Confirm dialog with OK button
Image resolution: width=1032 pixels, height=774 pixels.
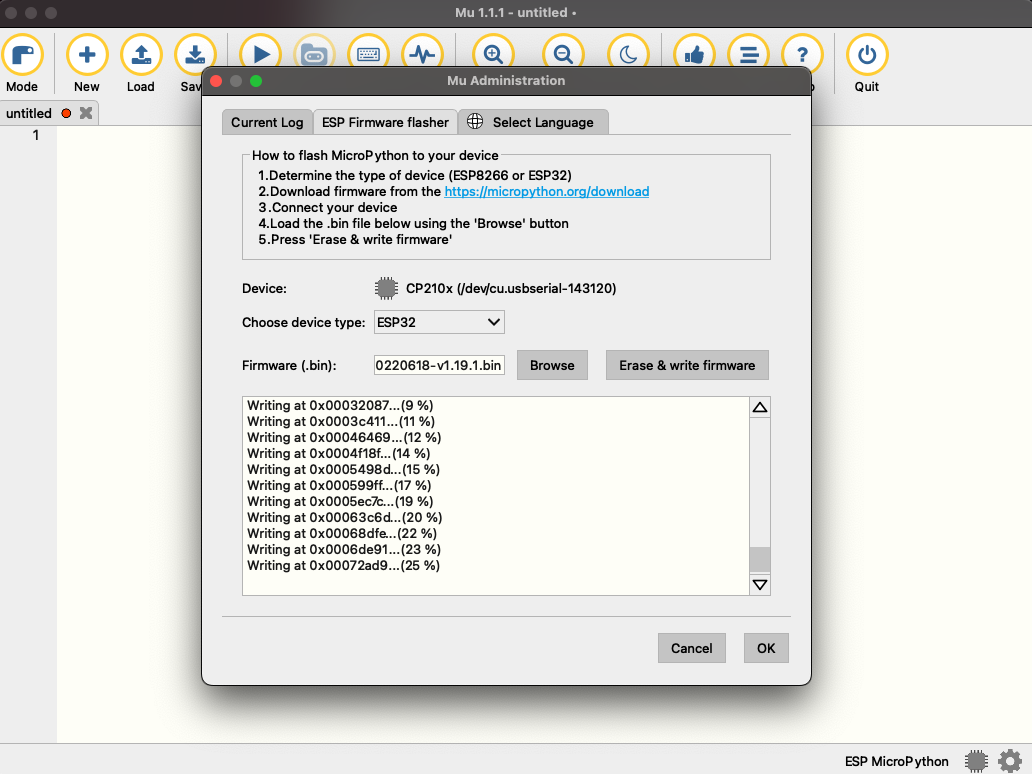(766, 648)
